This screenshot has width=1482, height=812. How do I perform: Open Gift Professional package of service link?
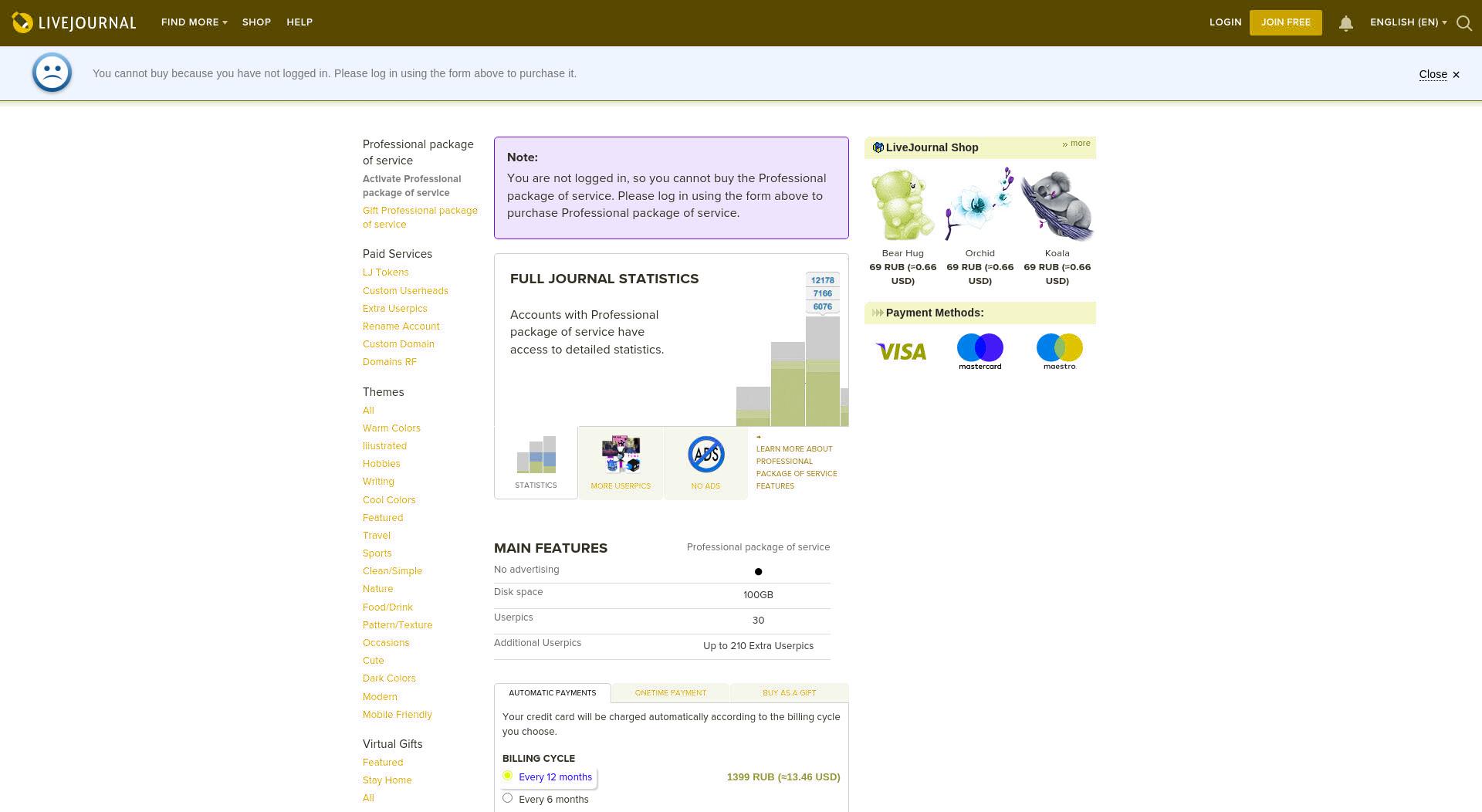[x=420, y=218]
